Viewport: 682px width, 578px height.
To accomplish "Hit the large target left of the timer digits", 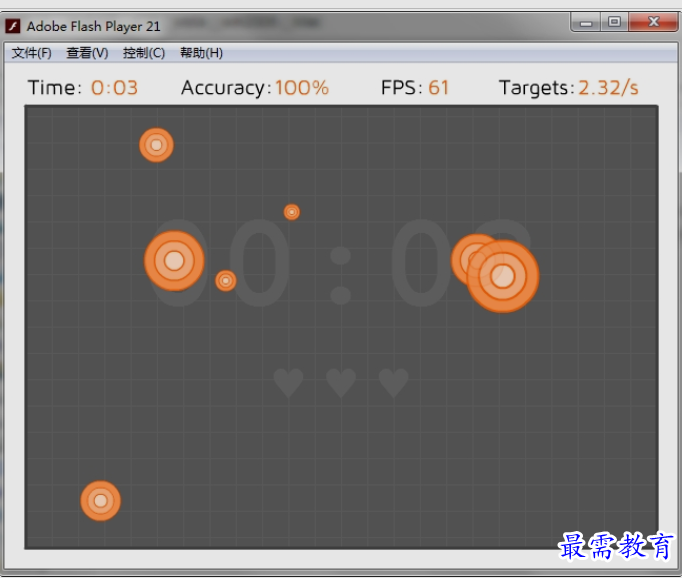I will tap(174, 261).
